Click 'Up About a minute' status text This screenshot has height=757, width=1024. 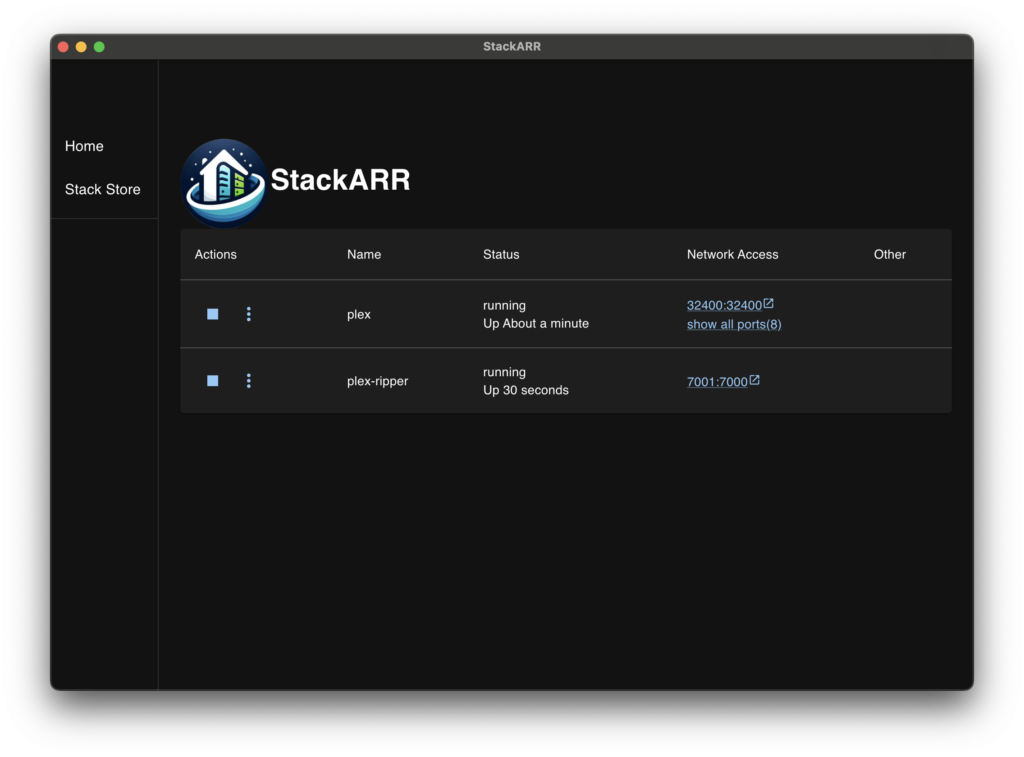pos(536,324)
